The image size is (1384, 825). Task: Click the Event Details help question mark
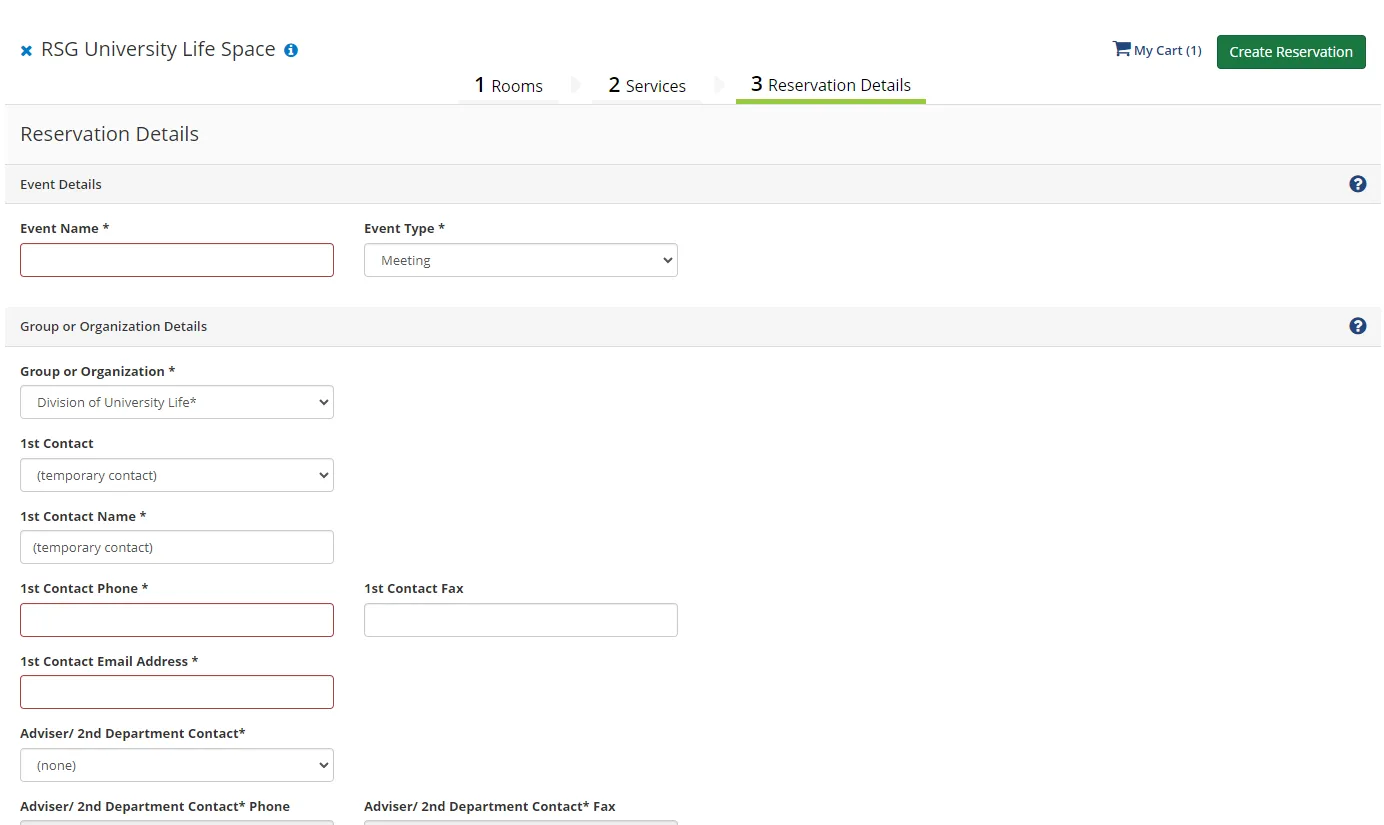coord(1357,184)
